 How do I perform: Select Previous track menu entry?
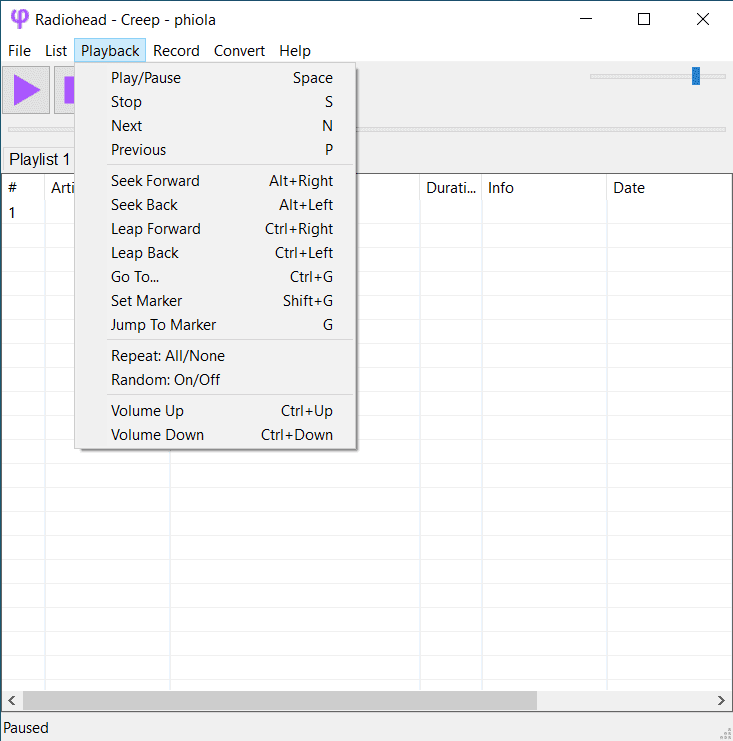point(216,150)
